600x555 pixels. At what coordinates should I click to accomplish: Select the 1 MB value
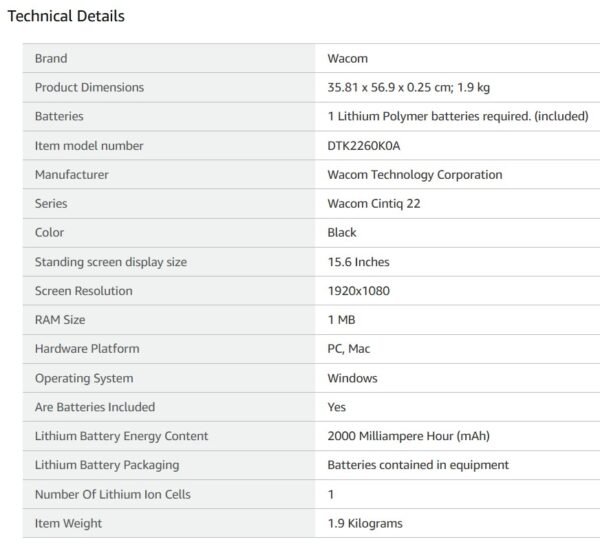pos(341,320)
